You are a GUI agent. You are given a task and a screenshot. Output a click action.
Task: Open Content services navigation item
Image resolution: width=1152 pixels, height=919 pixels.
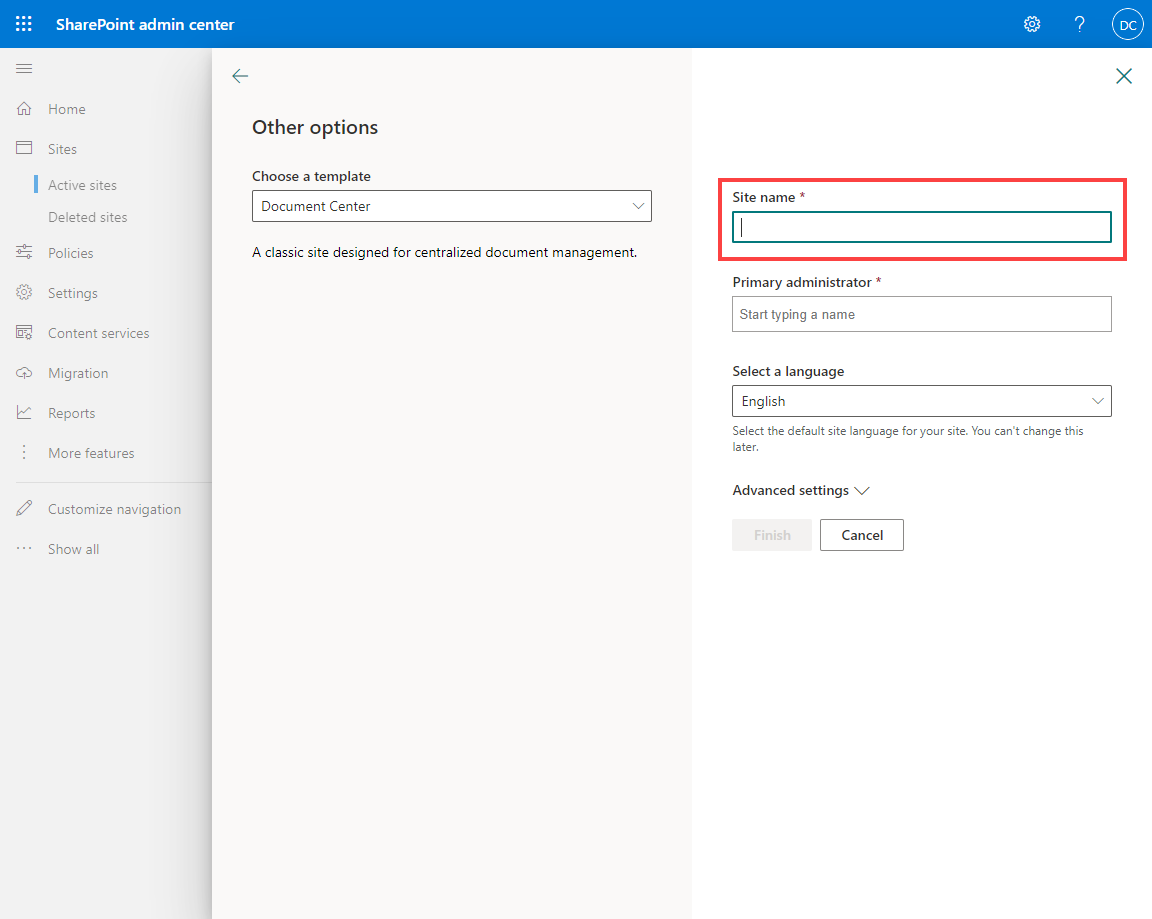click(98, 334)
